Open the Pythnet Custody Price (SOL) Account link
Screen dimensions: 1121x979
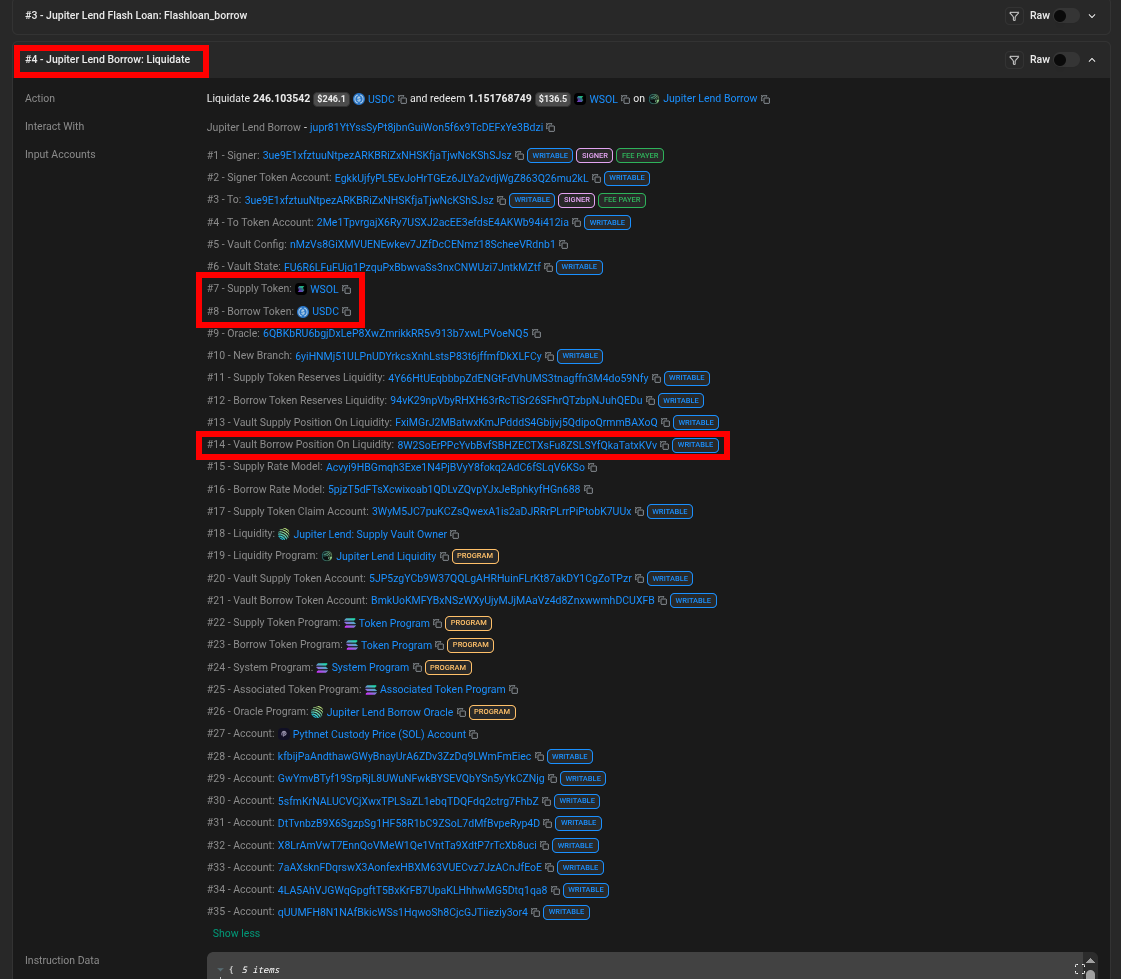pos(379,734)
